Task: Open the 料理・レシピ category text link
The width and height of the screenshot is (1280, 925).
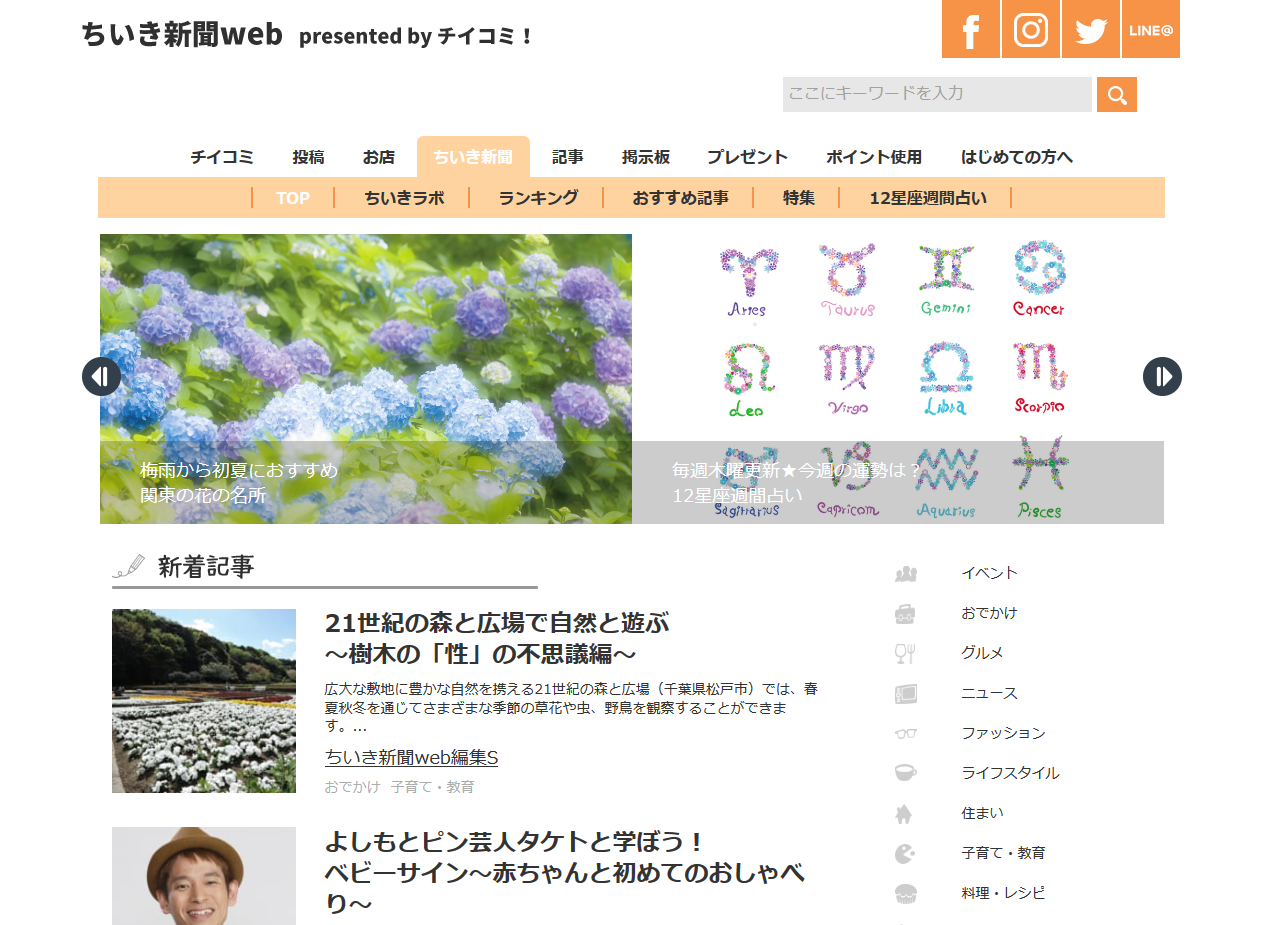Action: click(1003, 893)
